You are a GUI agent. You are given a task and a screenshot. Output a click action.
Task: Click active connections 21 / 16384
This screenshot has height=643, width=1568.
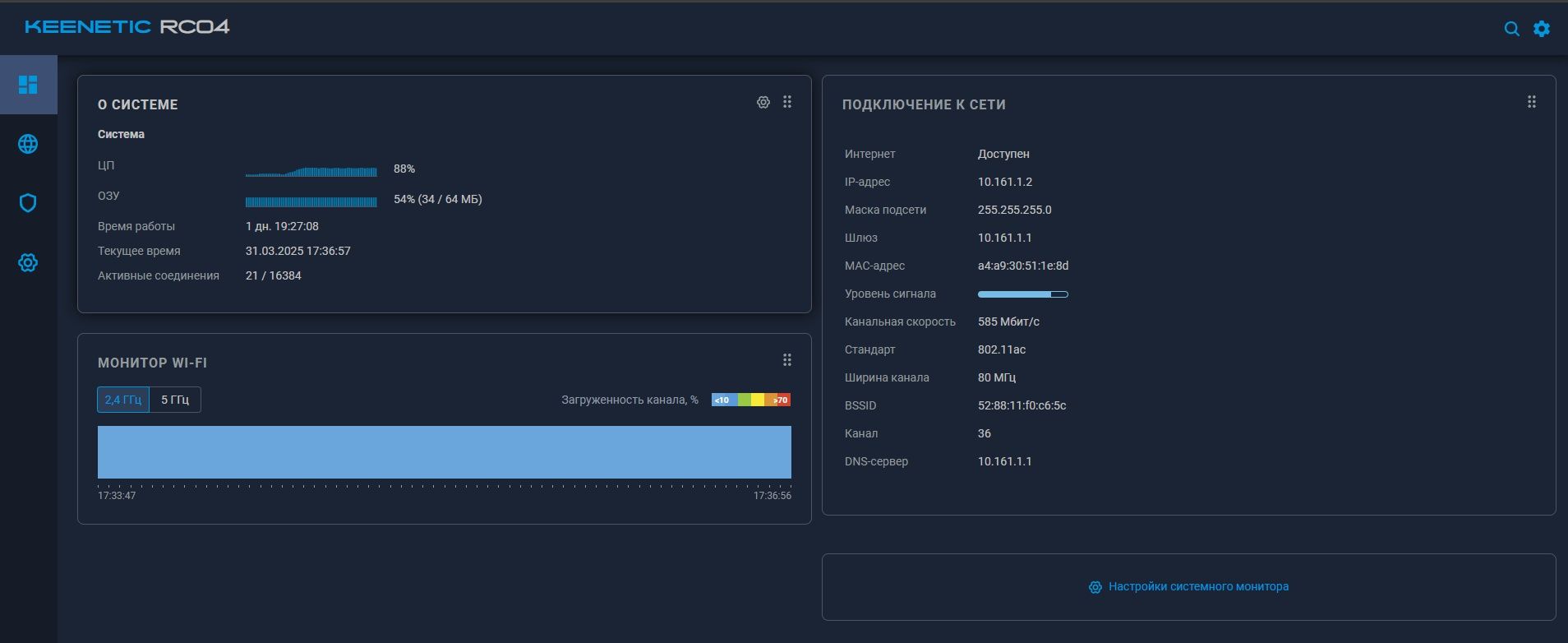[274, 275]
